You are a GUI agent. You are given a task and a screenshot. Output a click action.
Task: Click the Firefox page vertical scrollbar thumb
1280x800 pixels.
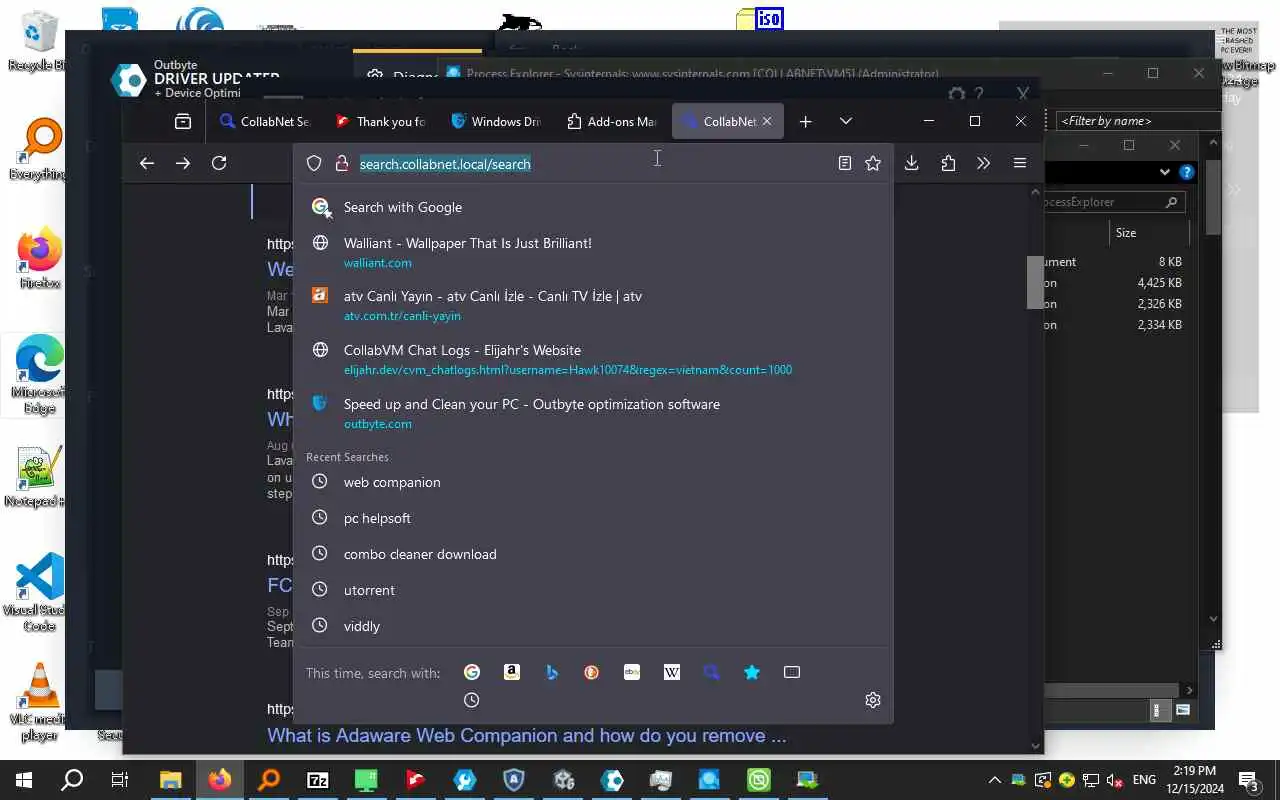1035,283
